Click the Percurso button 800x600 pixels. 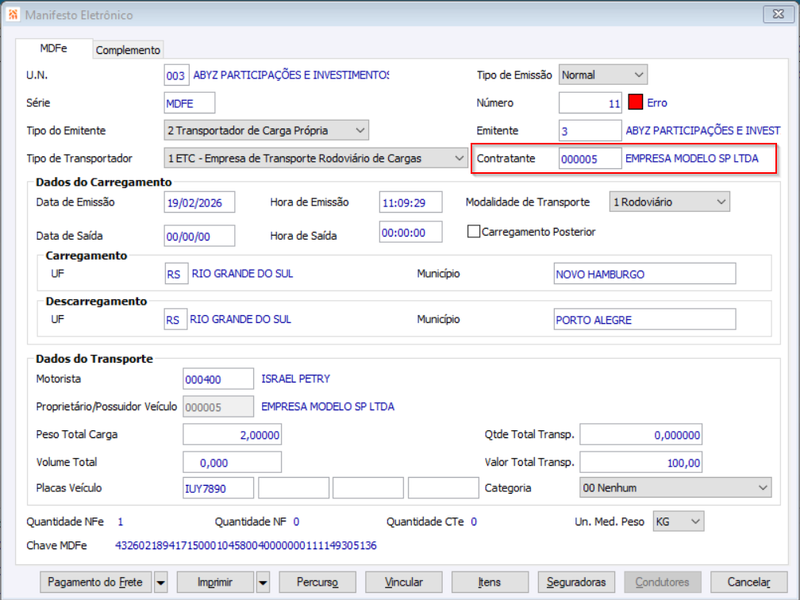tap(317, 582)
